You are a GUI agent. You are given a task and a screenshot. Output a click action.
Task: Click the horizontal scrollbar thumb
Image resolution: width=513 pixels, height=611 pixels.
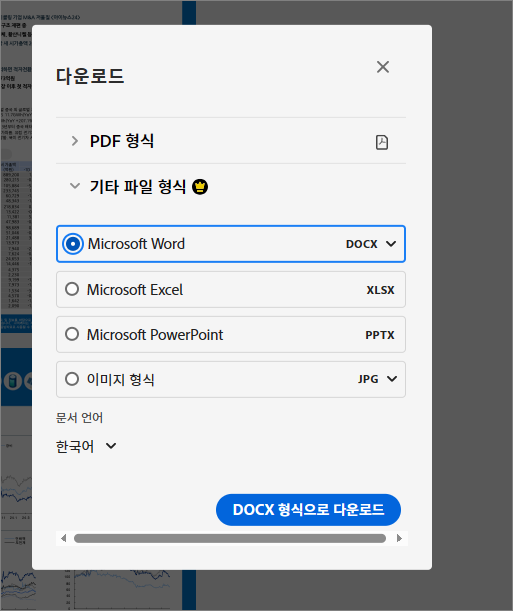[230, 538]
